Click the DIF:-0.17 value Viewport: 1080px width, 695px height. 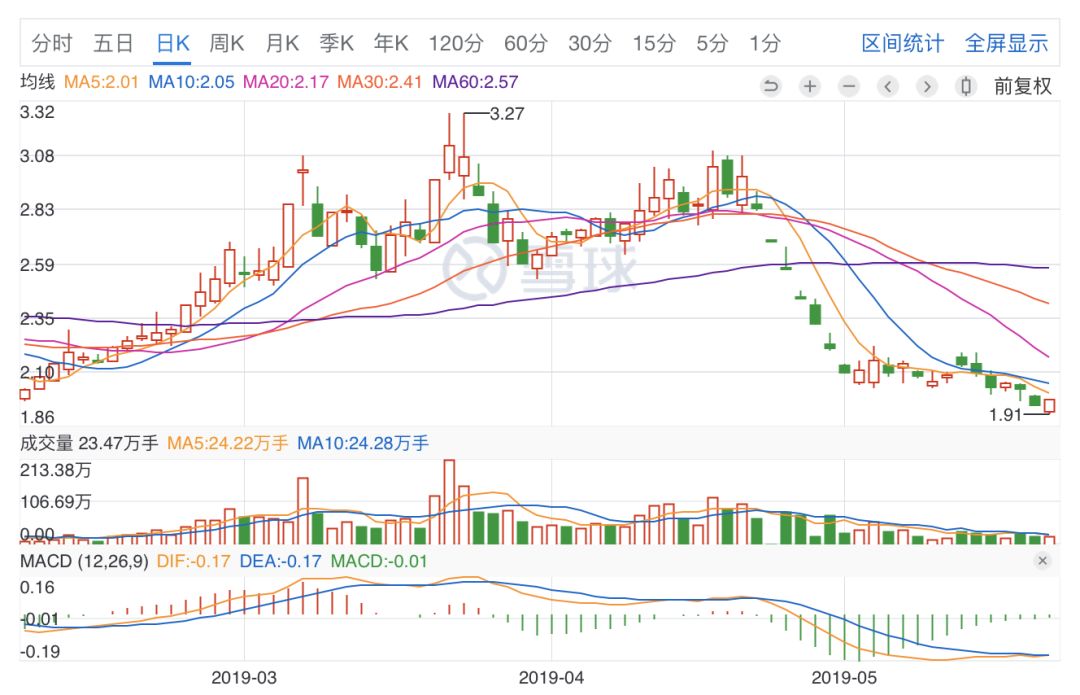194,561
